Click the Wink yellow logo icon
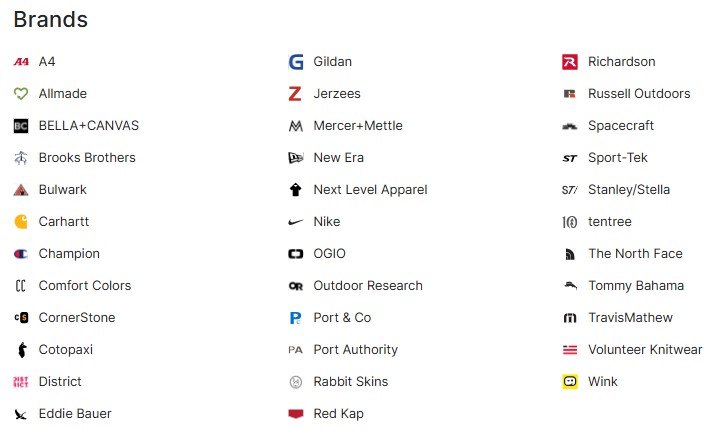Viewport: 714px width, 437px height. 570,382
